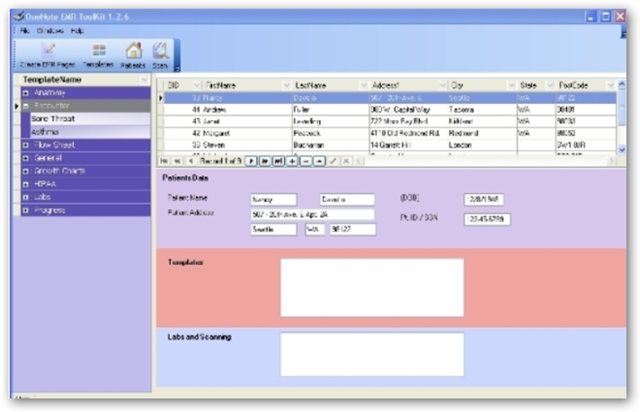
Task: Add a new record with plus button
Action: click(x=292, y=160)
